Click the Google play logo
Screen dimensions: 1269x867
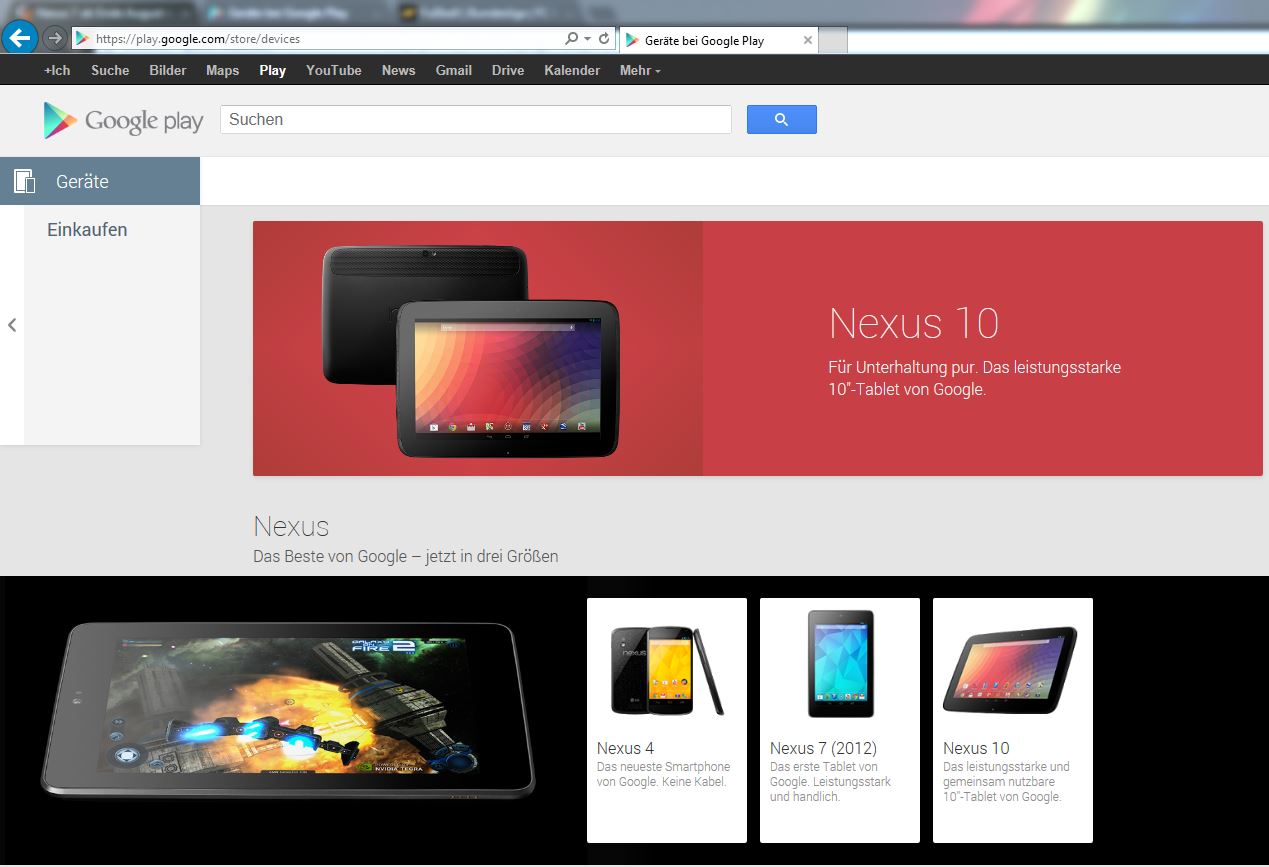click(x=123, y=120)
